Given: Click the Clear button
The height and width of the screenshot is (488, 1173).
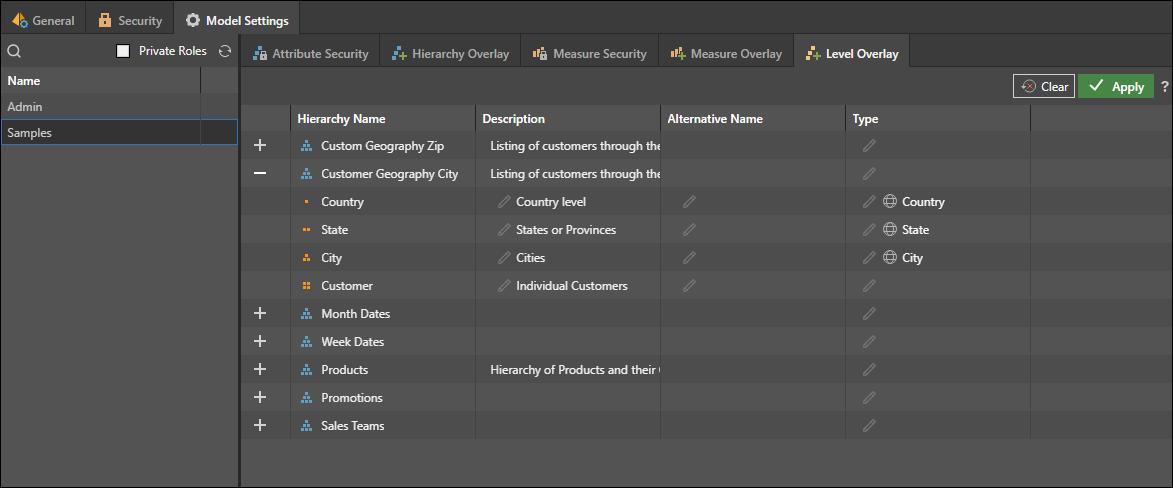Looking at the screenshot, I should 1044,87.
